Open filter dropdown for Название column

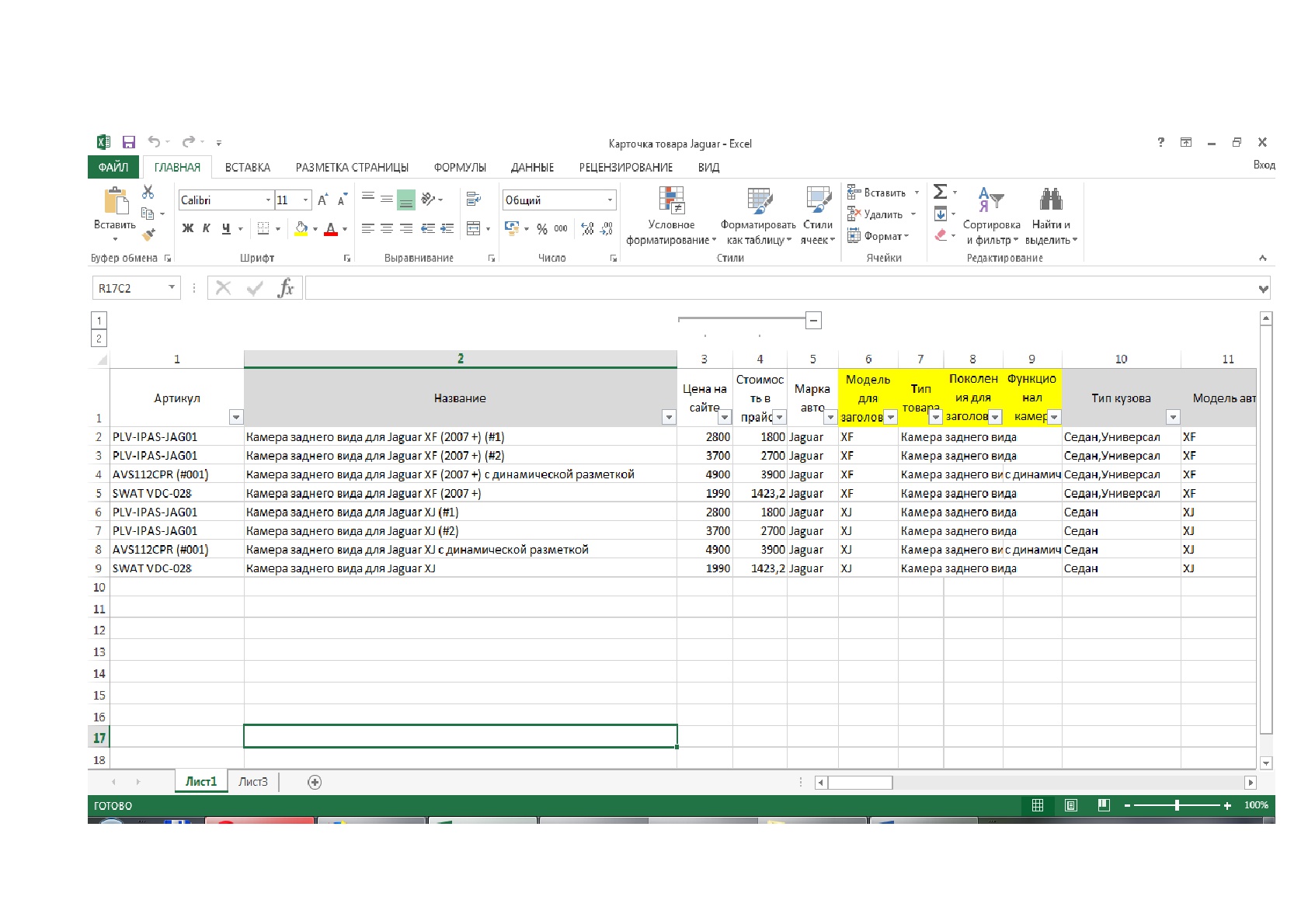669,418
